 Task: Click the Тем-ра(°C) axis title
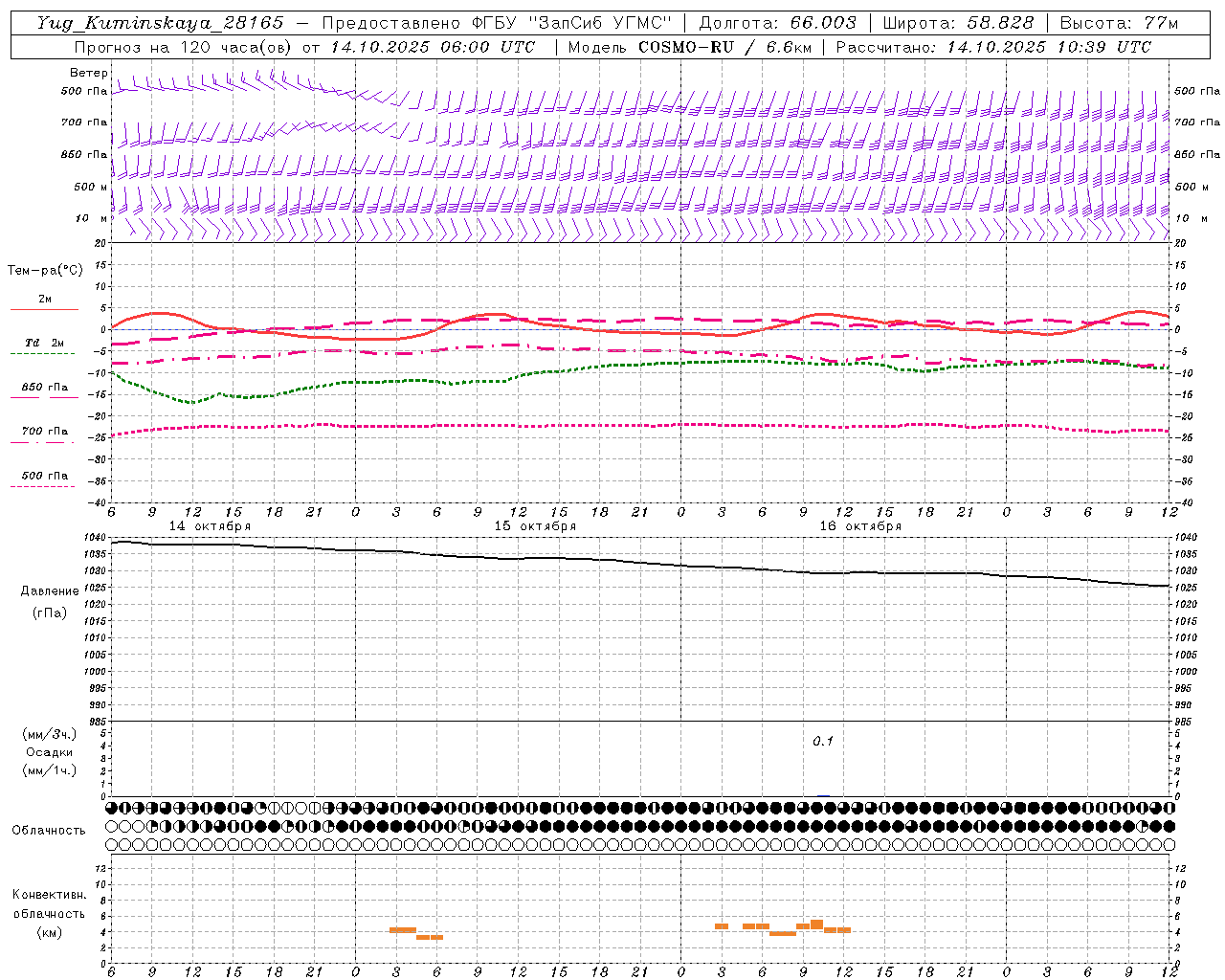pyautogui.click(x=45, y=271)
